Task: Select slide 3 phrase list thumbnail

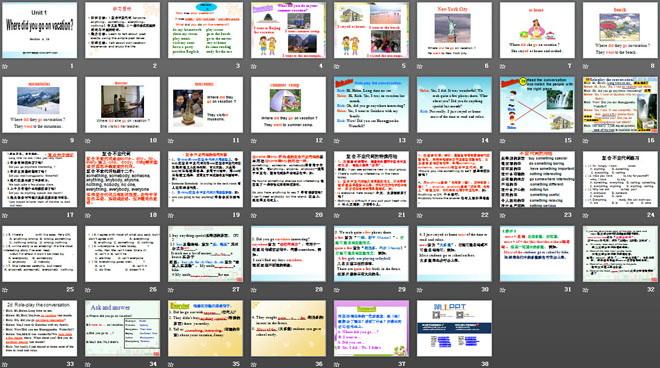Action: coord(205,30)
